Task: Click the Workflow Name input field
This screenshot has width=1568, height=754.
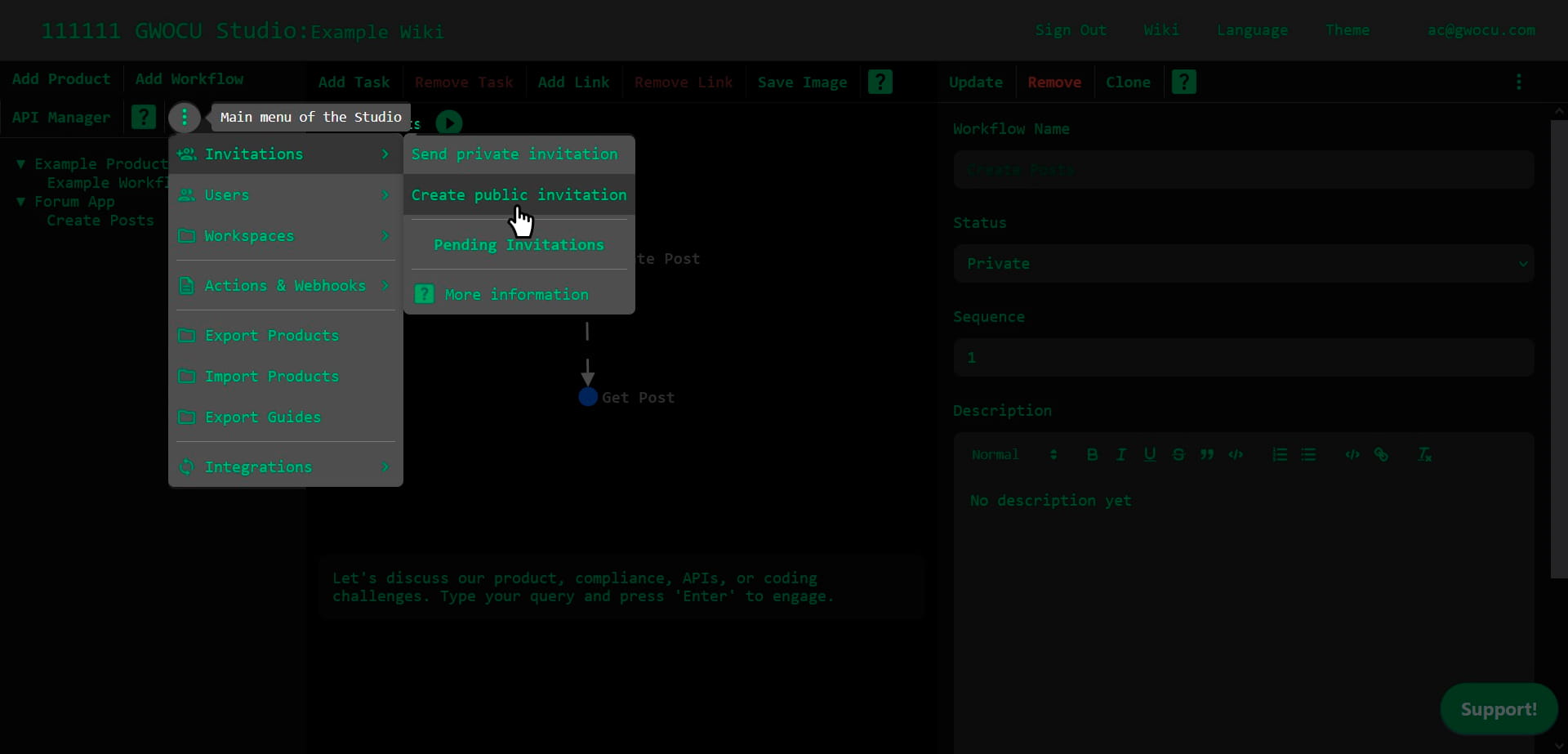Action: coord(1243,170)
